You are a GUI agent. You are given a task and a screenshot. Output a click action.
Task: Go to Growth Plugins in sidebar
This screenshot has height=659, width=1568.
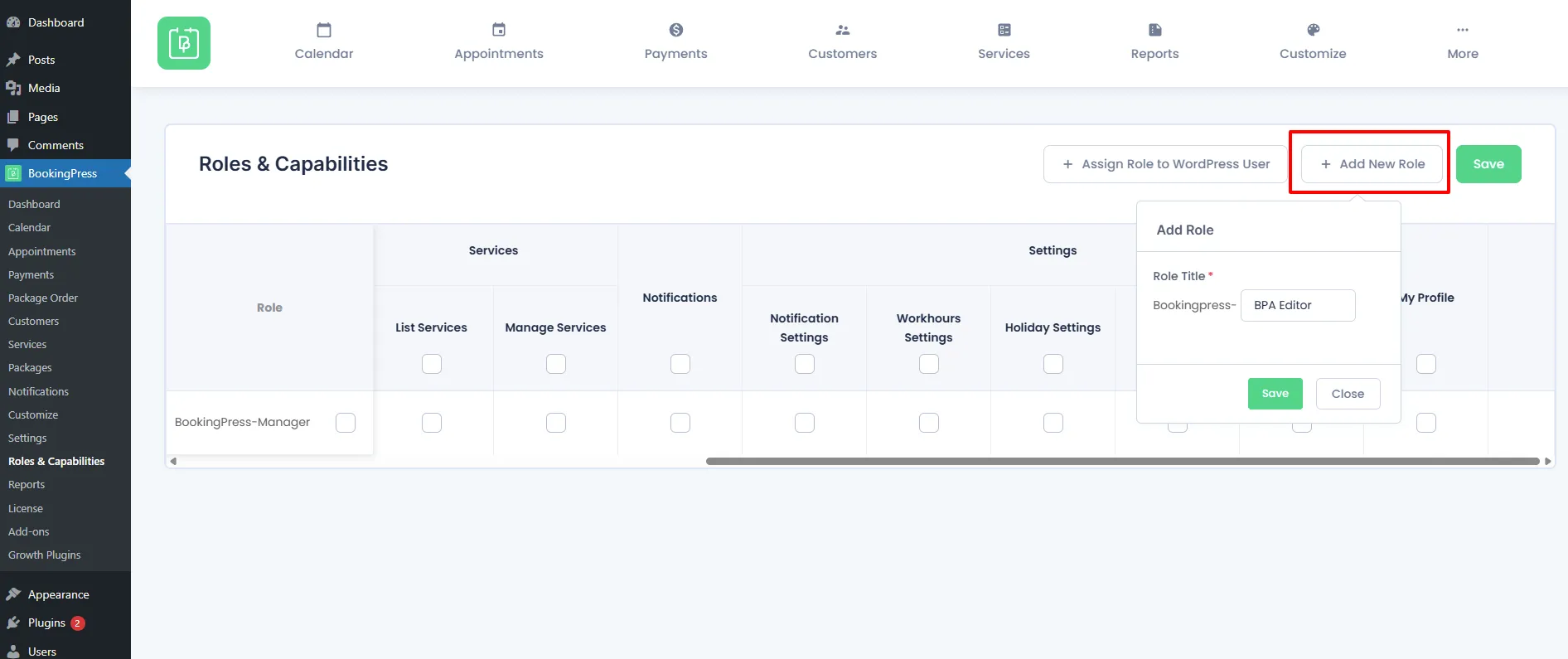pos(45,555)
